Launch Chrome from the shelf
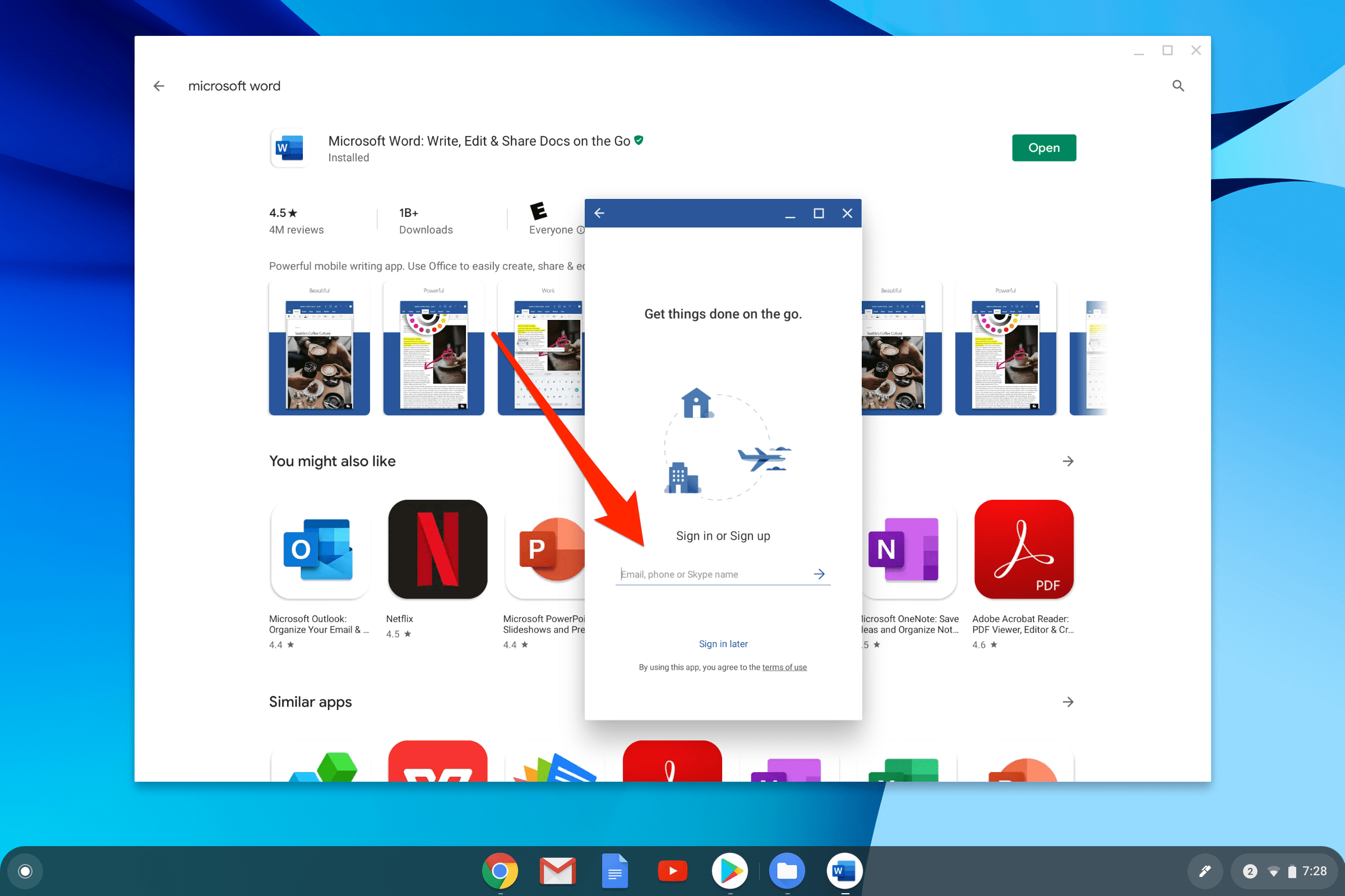Screen dimensions: 1345x896 click(500, 871)
